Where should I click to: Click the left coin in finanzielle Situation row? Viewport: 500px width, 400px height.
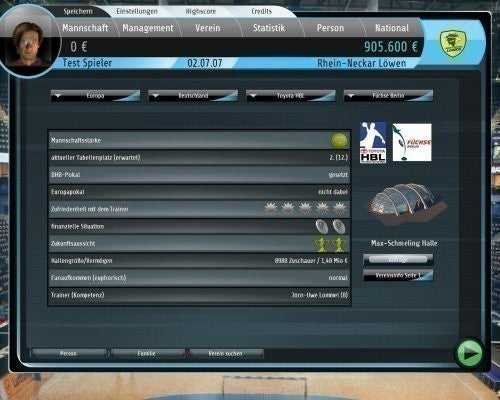click(x=322, y=226)
